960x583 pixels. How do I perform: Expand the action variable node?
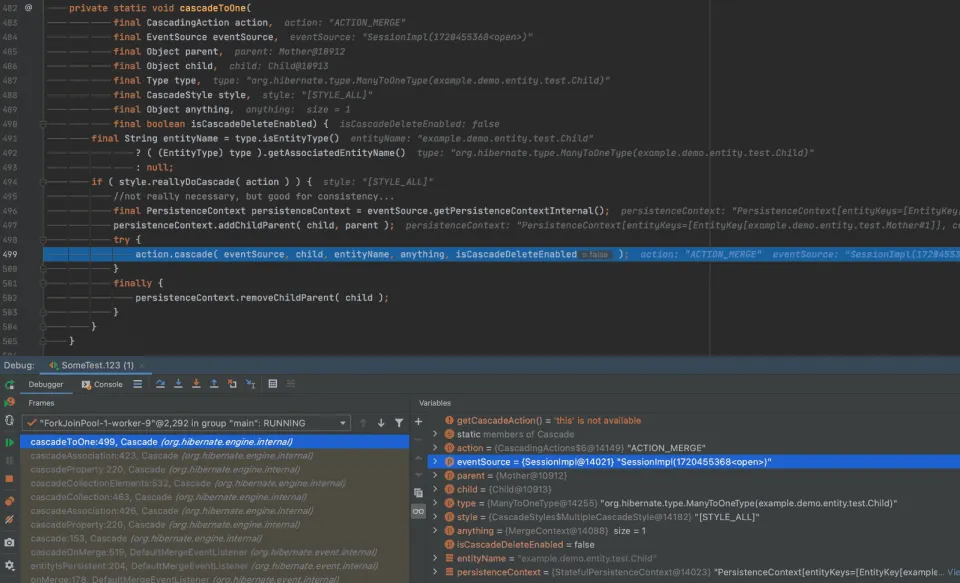(435, 448)
